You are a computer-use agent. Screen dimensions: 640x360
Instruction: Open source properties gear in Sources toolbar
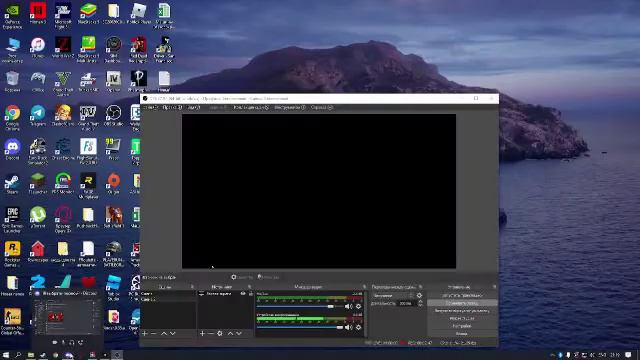pos(220,333)
